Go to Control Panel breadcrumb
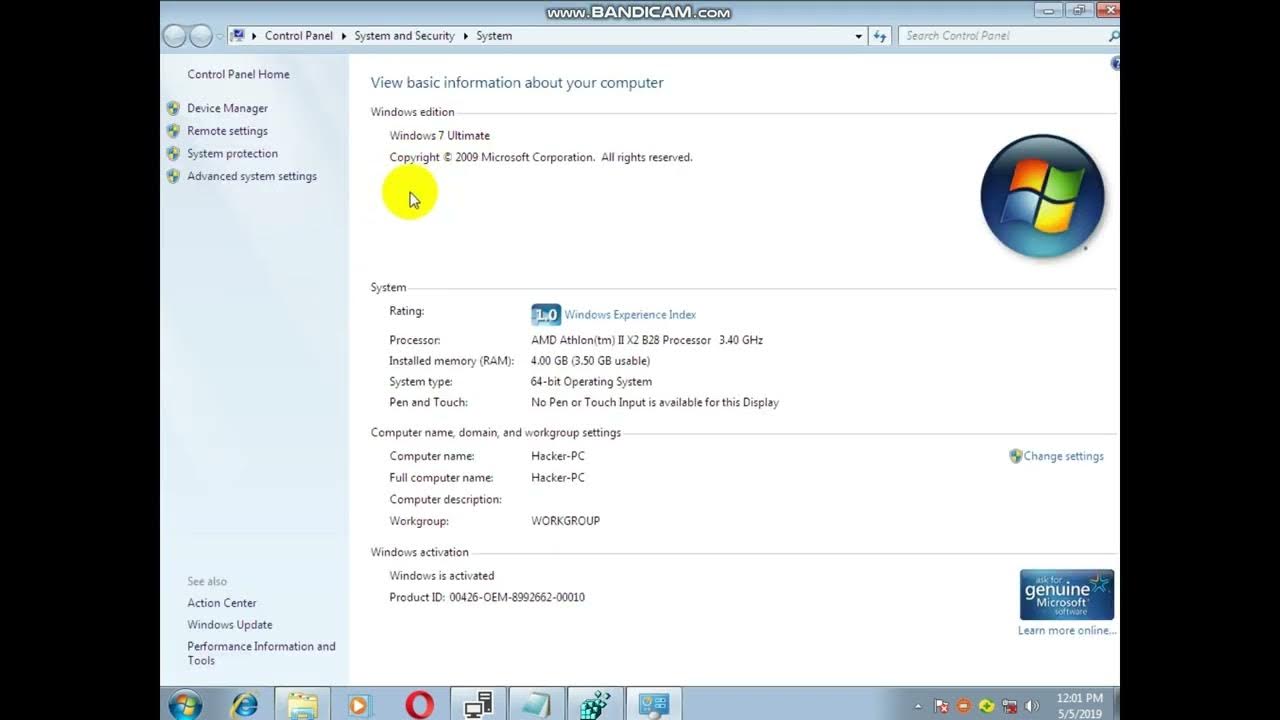Screen dimensions: 1280x720 point(299,36)
